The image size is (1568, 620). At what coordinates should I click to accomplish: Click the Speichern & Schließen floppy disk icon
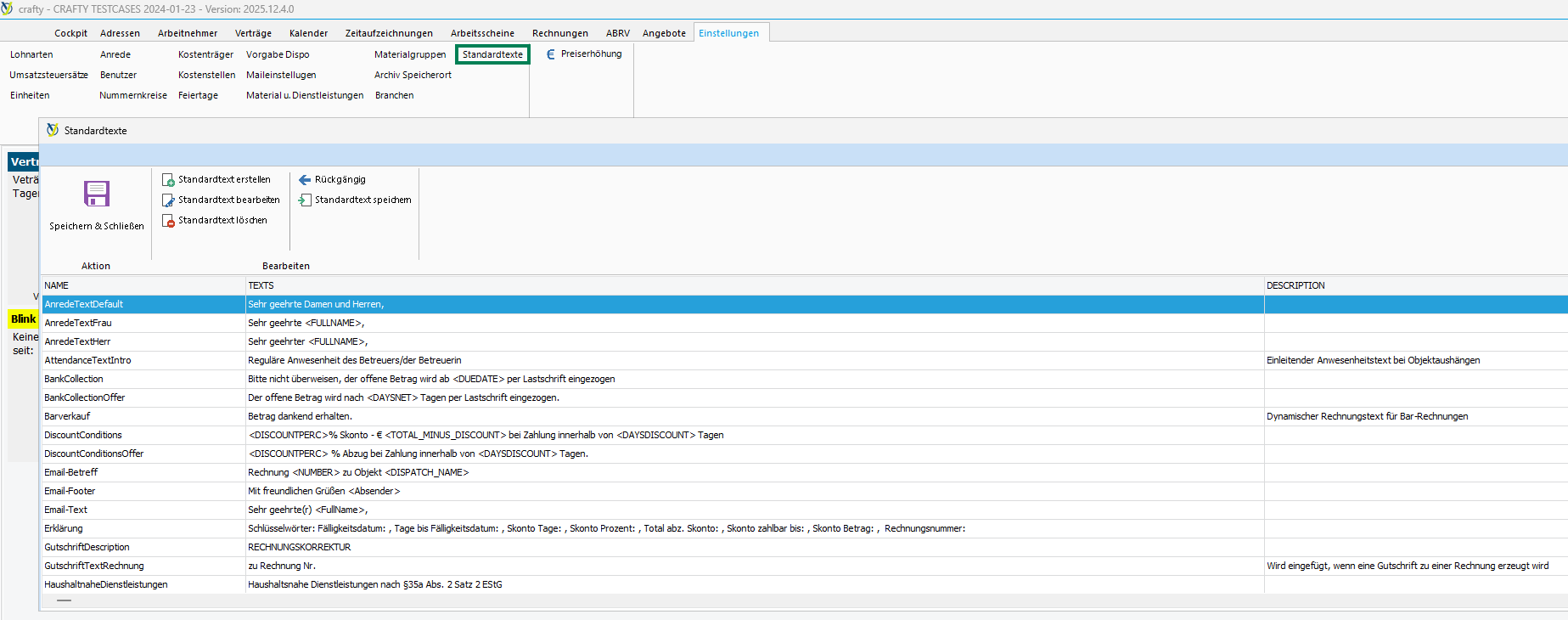pyautogui.click(x=97, y=194)
